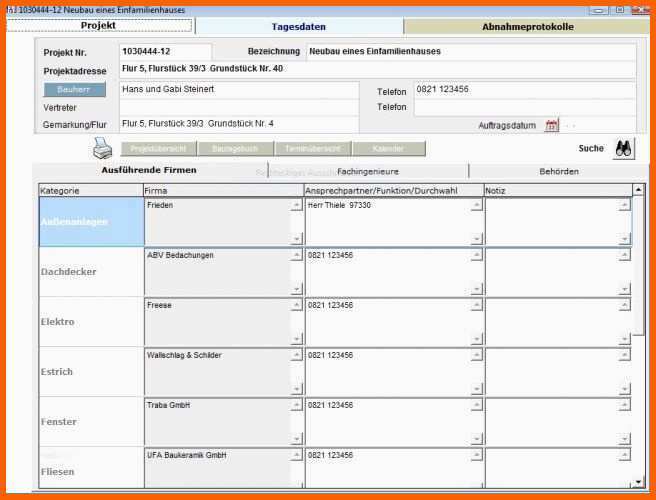Open the Auftragsdatum calendar picker
The width and height of the screenshot is (656, 500).
[x=551, y=125]
